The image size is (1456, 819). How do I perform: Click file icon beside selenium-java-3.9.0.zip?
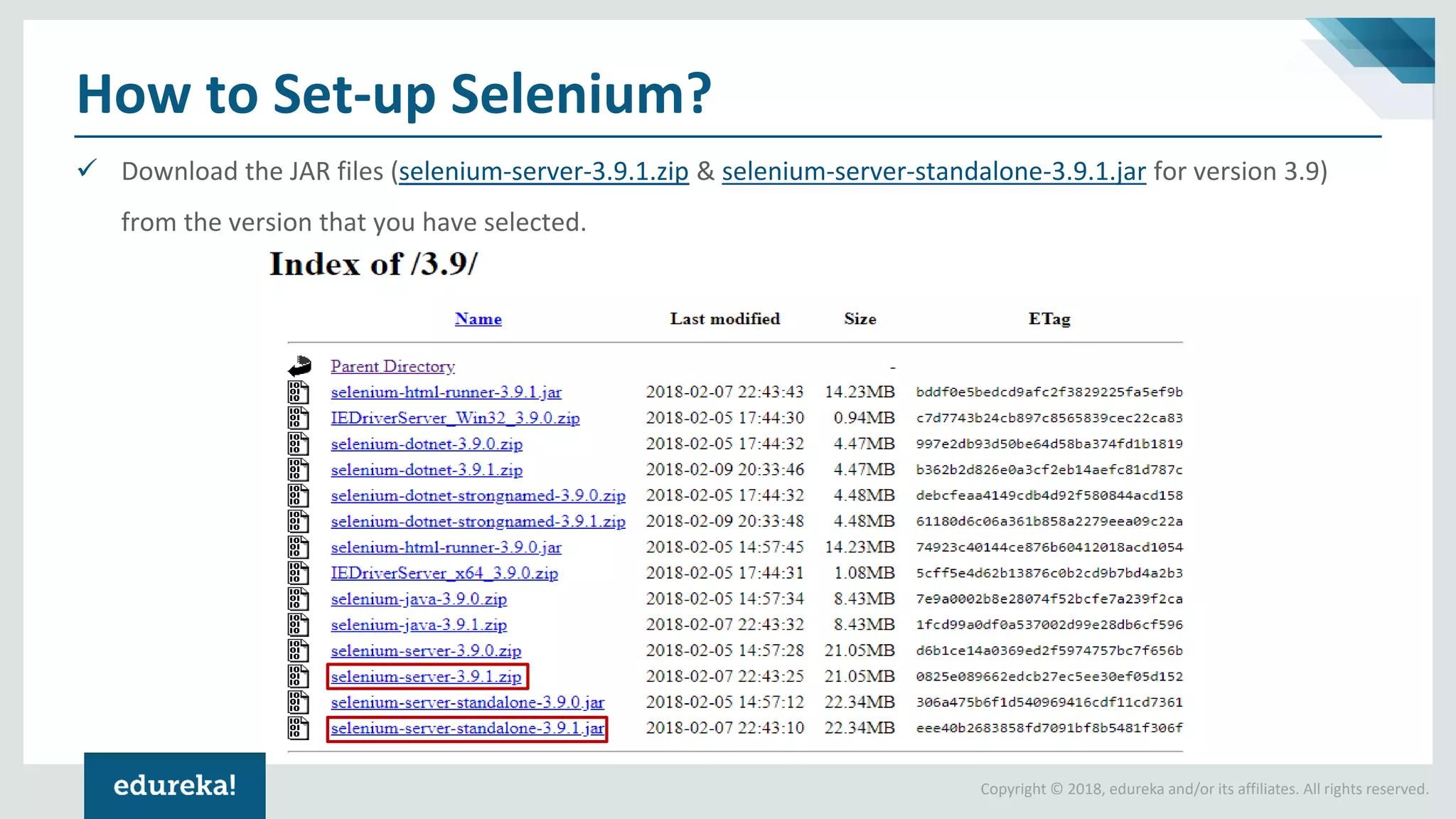[x=299, y=599]
